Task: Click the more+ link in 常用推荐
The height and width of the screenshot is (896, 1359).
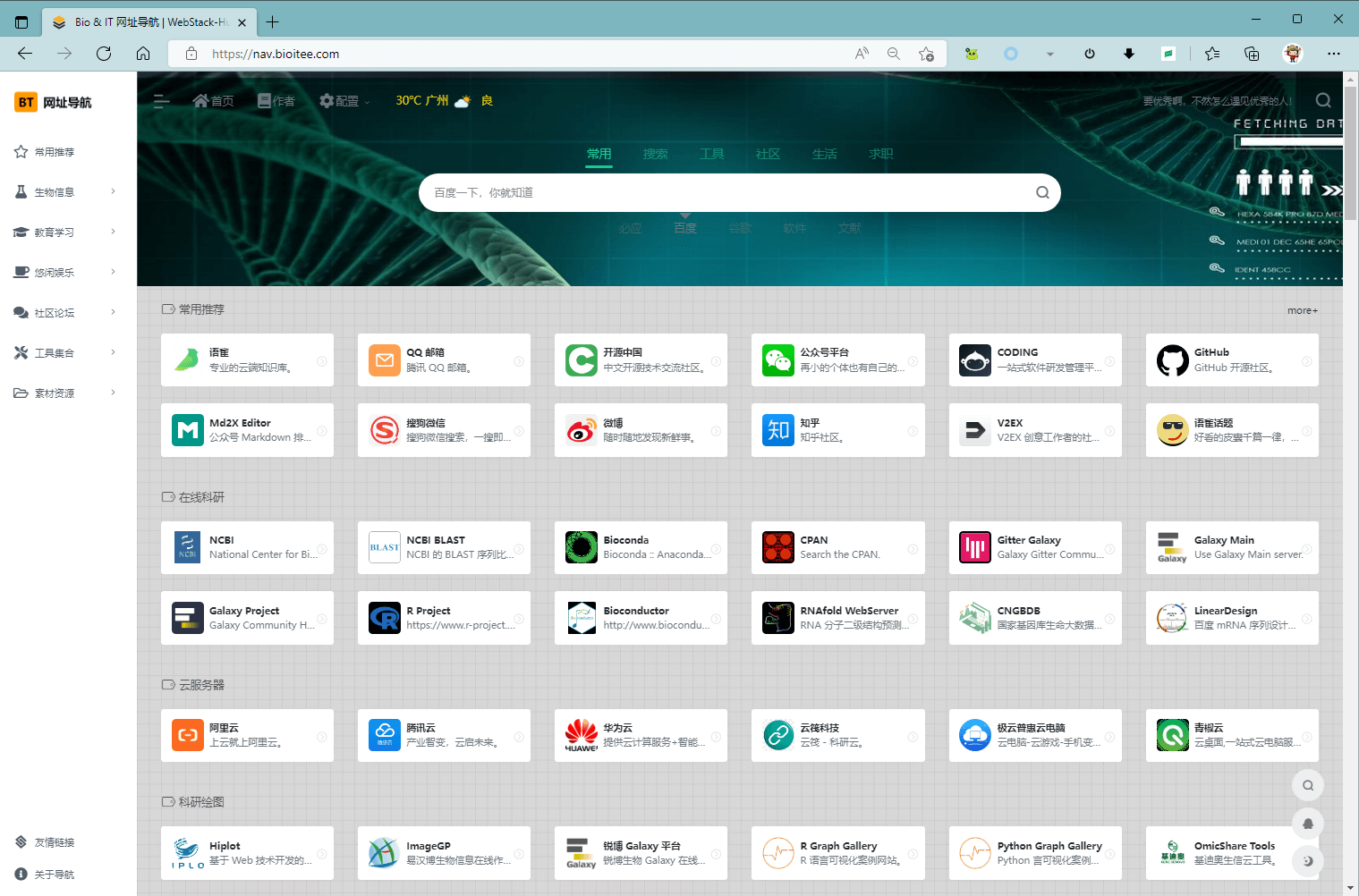Action: (x=1303, y=310)
